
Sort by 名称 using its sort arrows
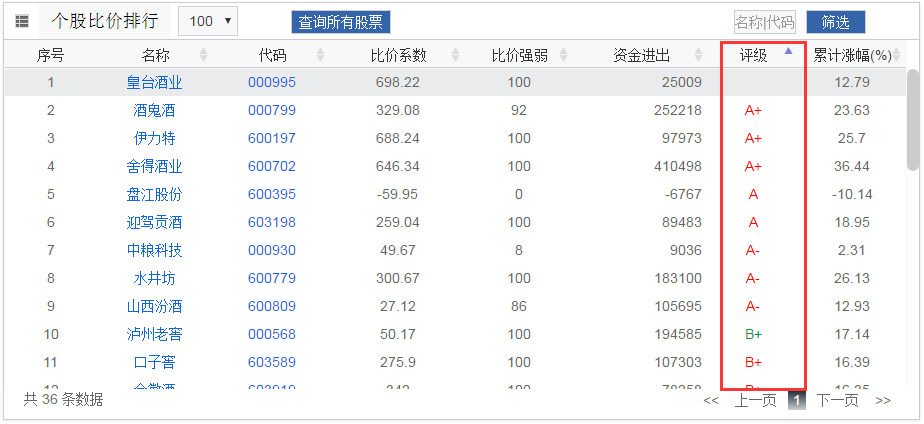click(x=204, y=55)
